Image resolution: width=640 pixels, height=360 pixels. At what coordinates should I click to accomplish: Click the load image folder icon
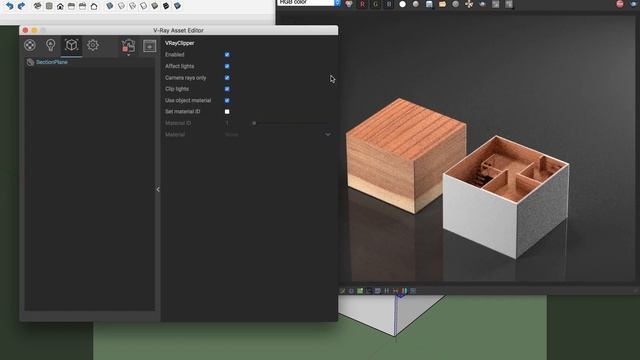tap(442, 4)
